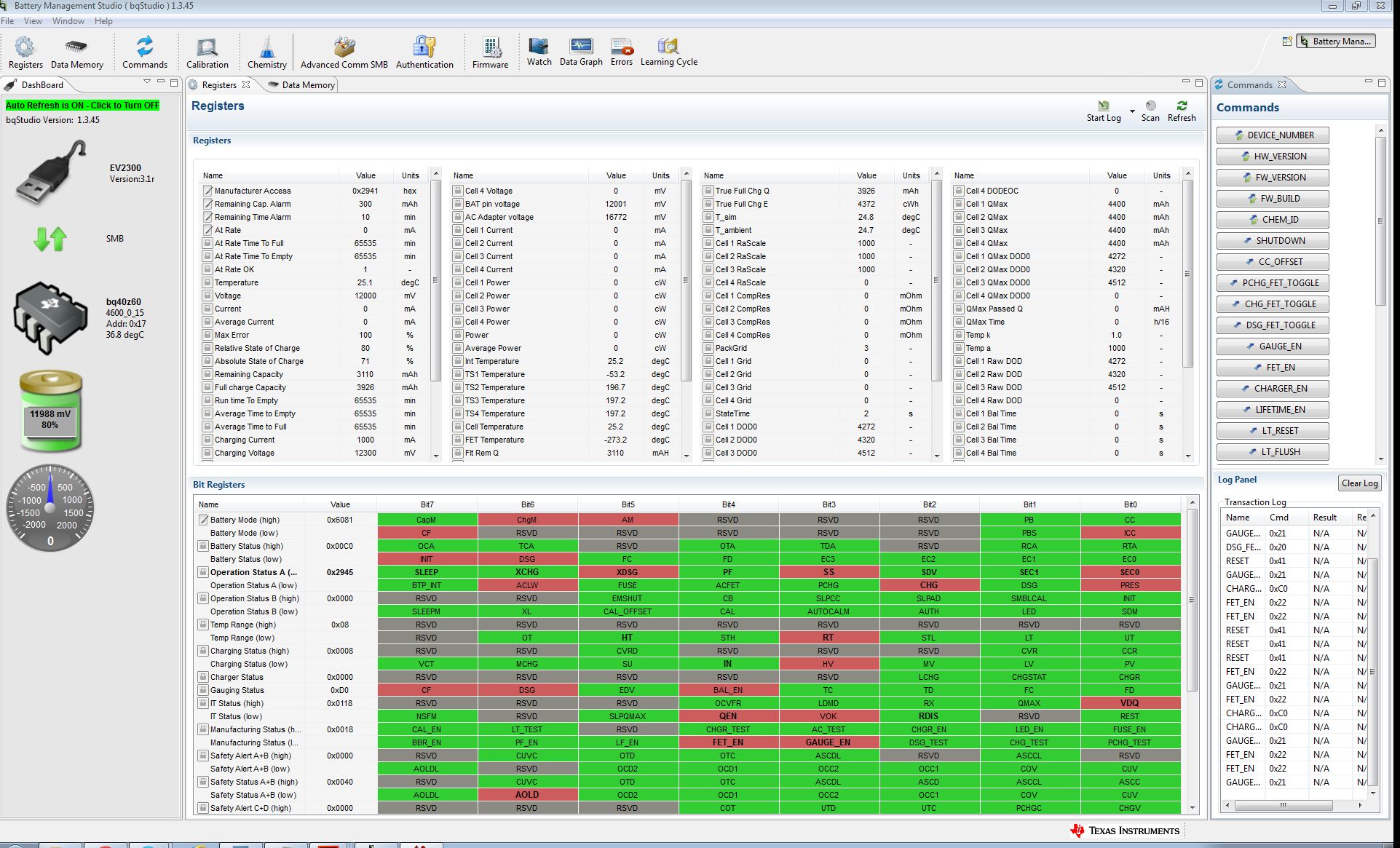The width and height of the screenshot is (1400, 848).
Task: Click the XCHG bit cell
Action: click(527, 572)
